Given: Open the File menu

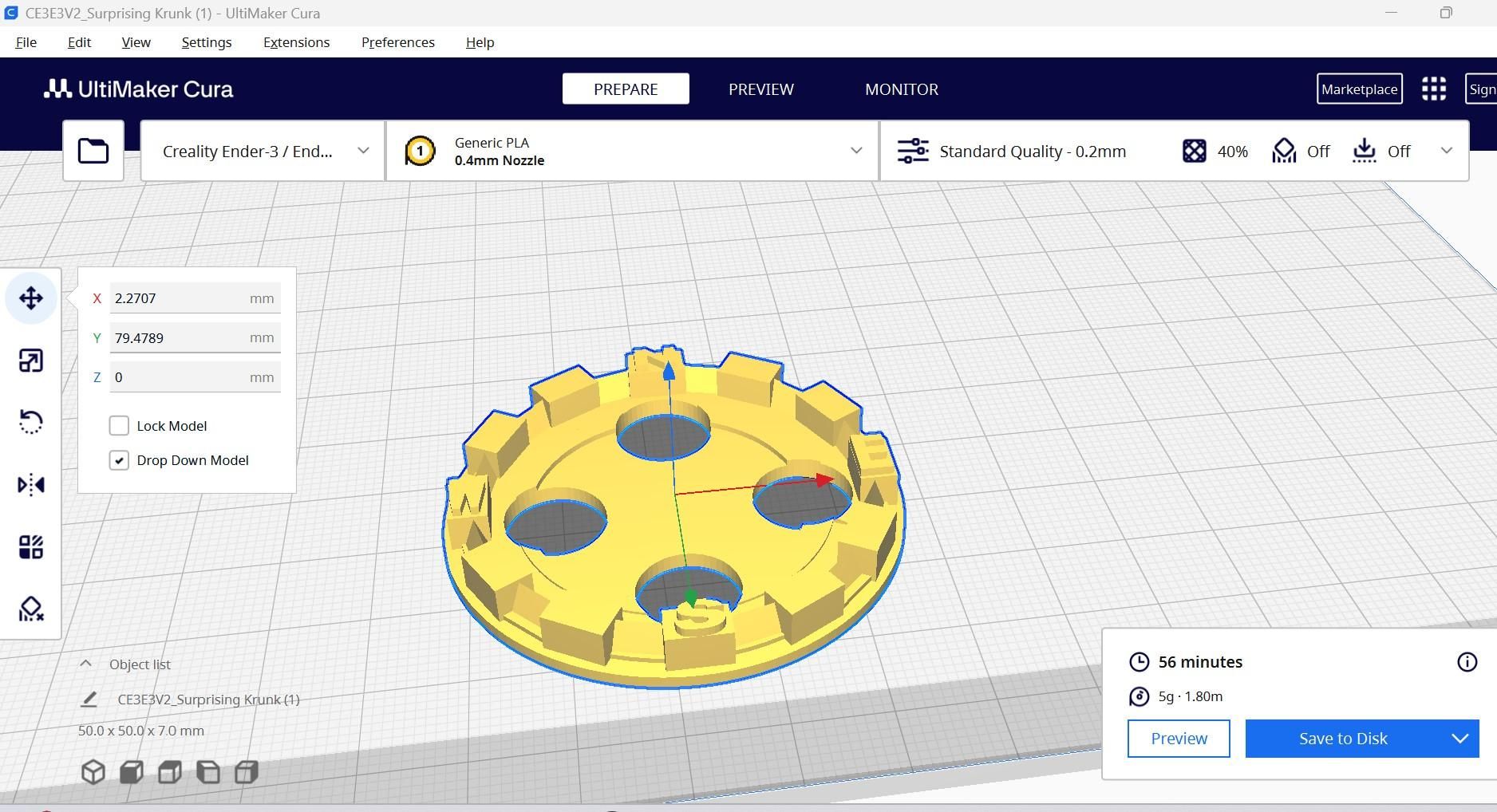Looking at the screenshot, I should tap(26, 42).
